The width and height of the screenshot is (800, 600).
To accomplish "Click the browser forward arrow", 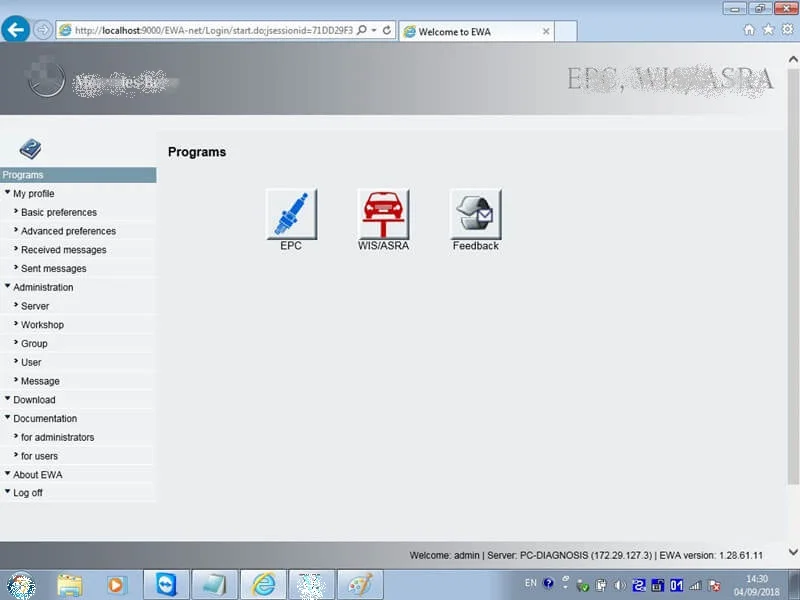I will (43, 30).
